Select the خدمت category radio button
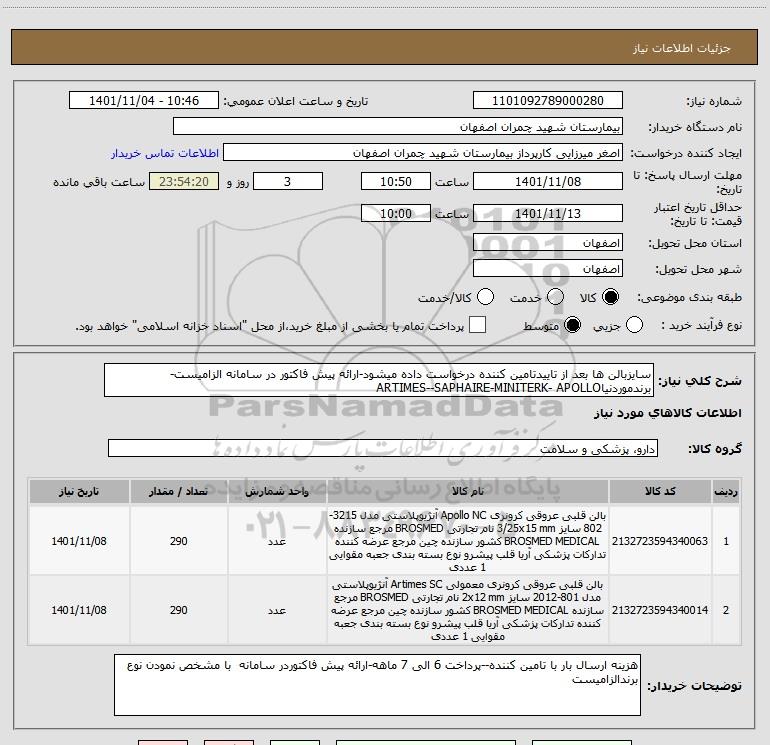 point(555,297)
